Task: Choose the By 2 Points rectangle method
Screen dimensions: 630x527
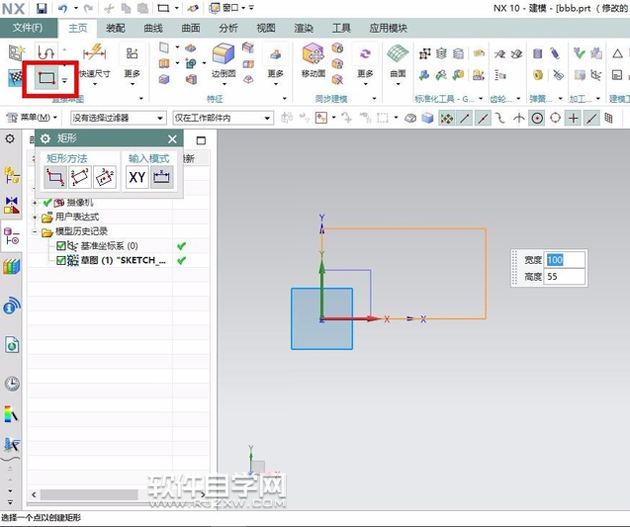Action: pyautogui.click(x=56, y=177)
